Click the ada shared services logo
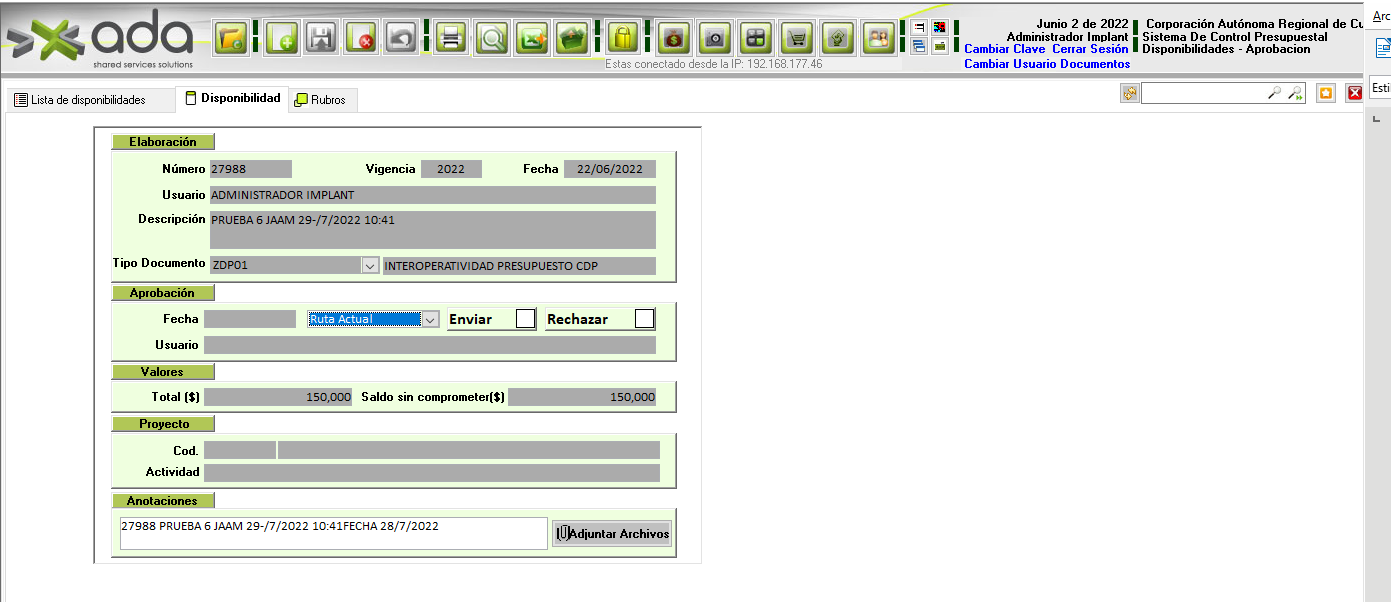Image resolution: width=1391 pixels, height=602 pixels. point(100,40)
